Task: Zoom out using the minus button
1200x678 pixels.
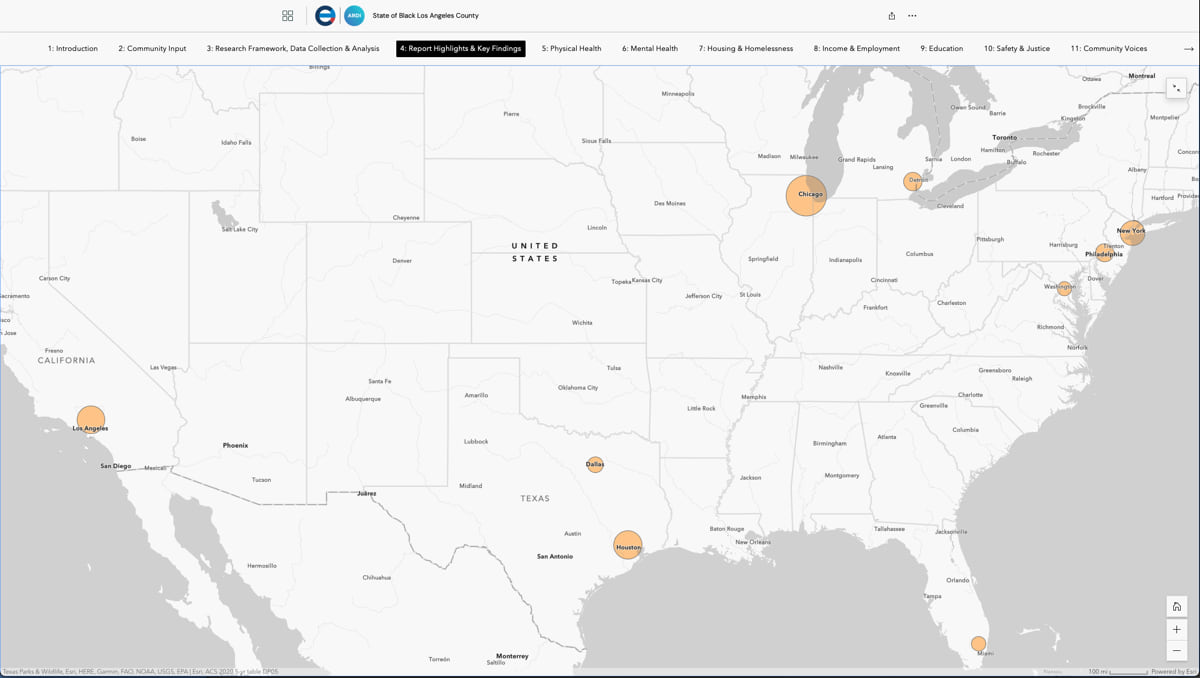Action: (1177, 651)
